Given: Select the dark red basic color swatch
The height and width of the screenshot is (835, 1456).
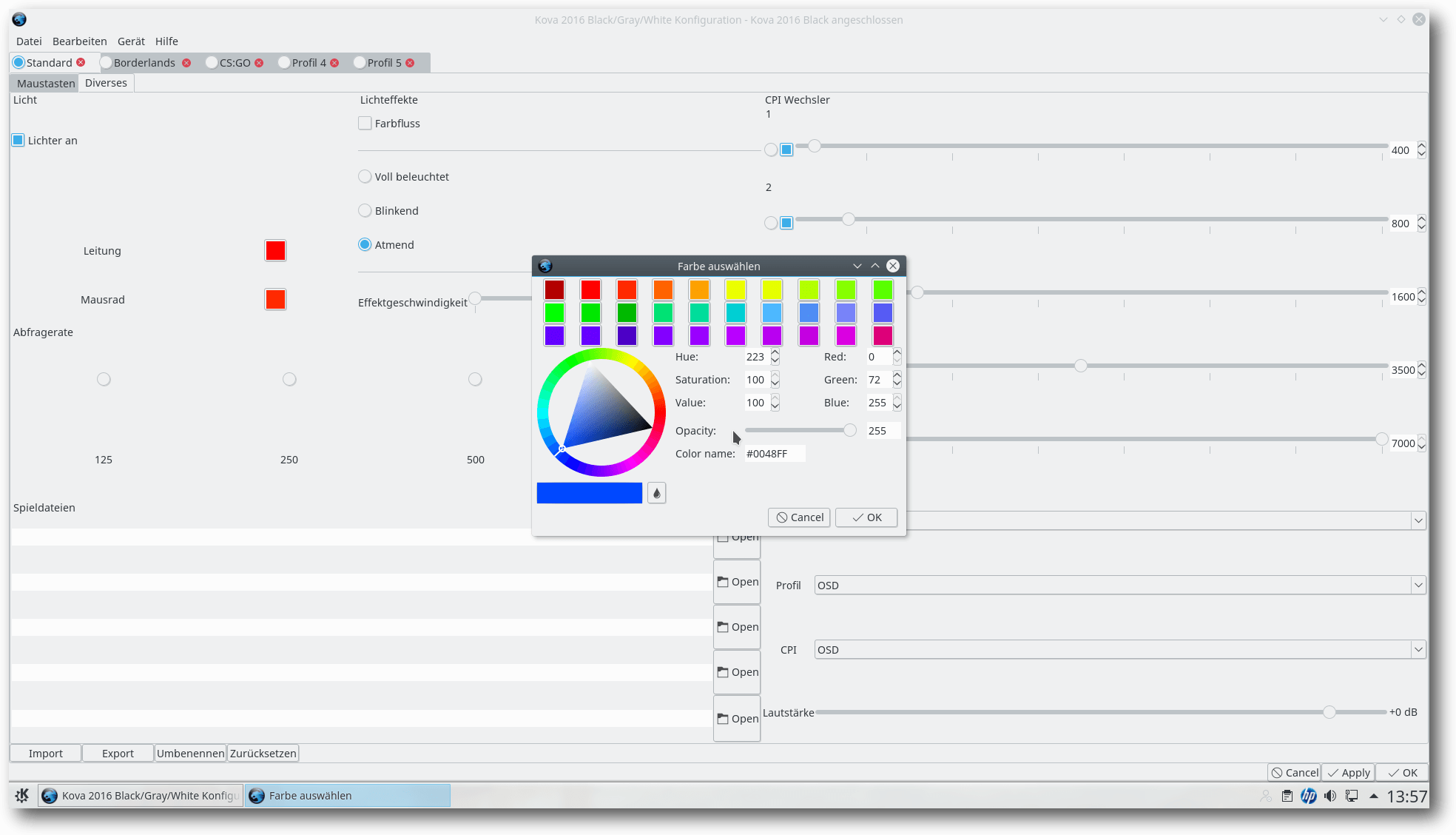Looking at the screenshot, I should (554, 289).
